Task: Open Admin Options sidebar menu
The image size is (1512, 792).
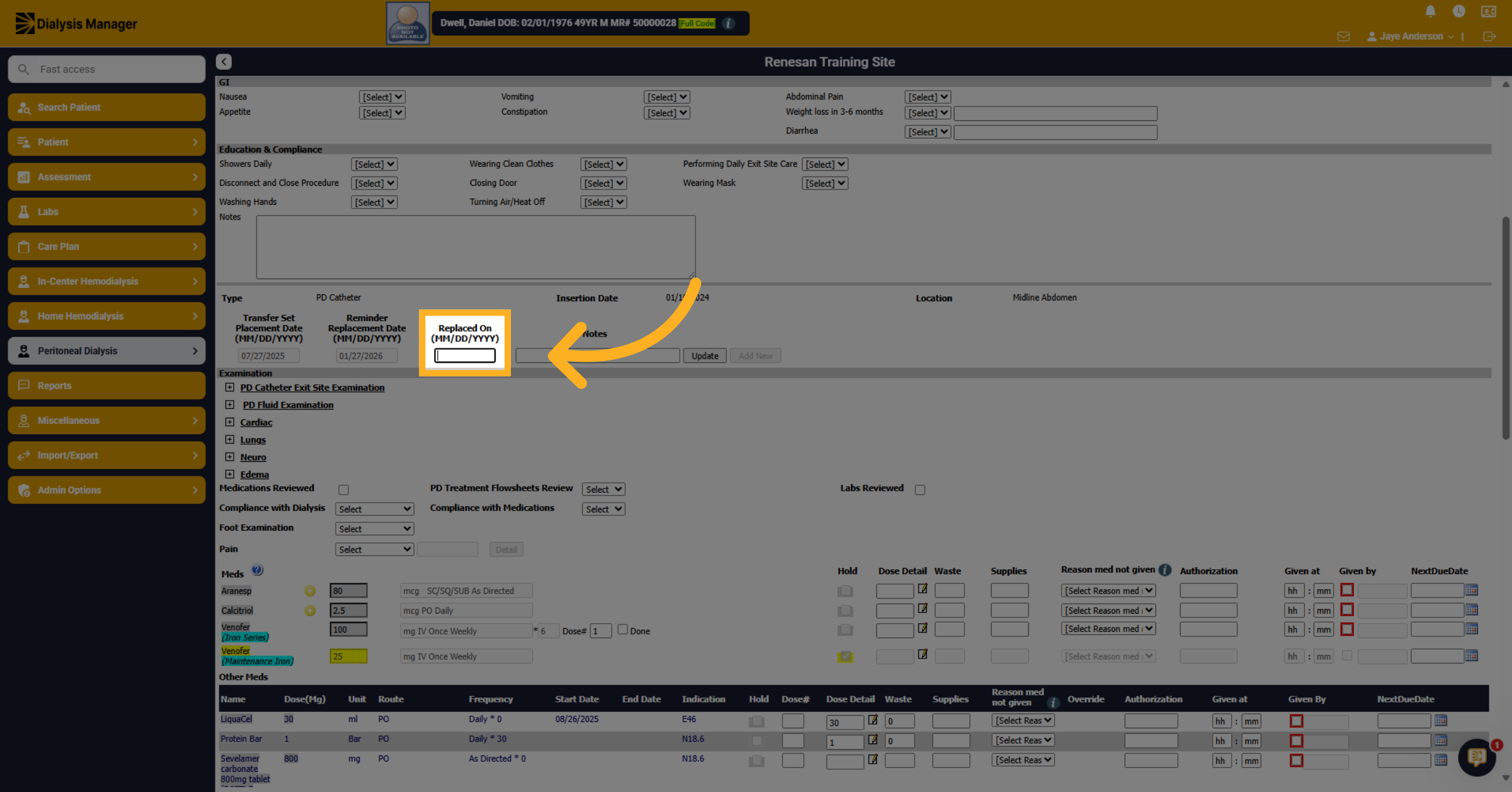Action: pos(106,490)
